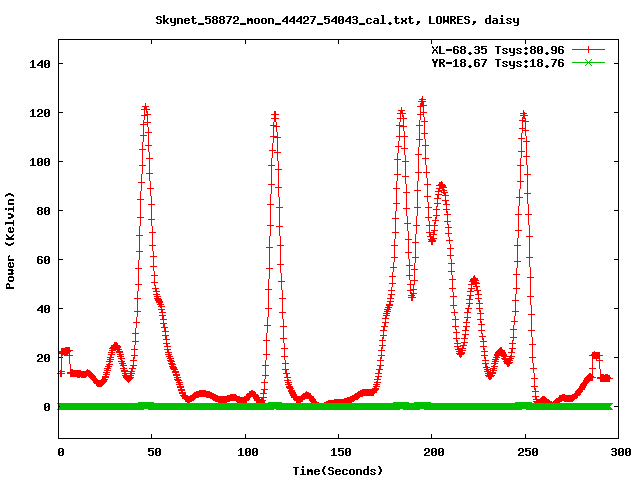Viewport: 640px width, 480px height.
Task: Click the first tall red peak's top
Action: coord(145,108)
